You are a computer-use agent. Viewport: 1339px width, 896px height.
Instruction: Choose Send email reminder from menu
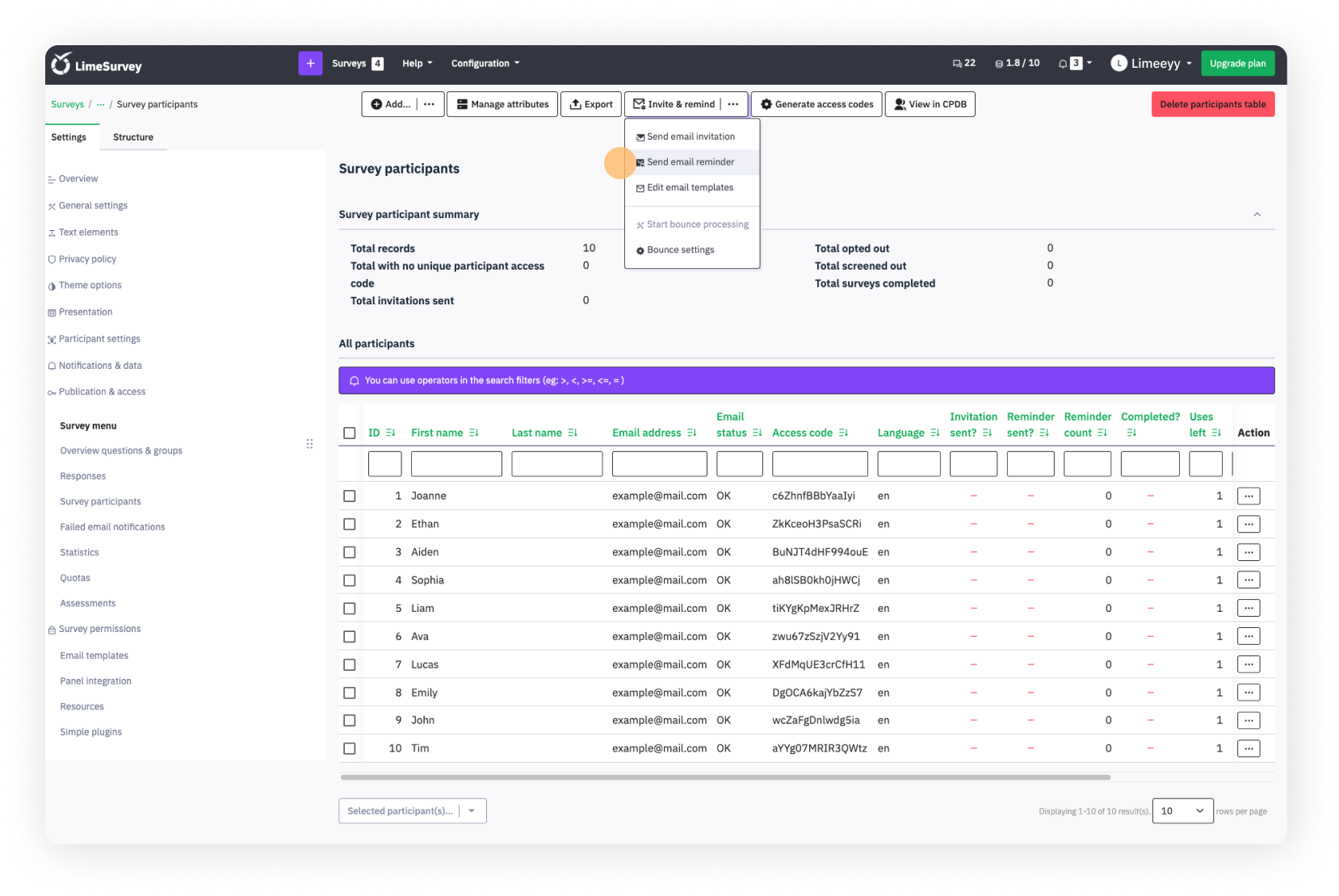point(690,162)
